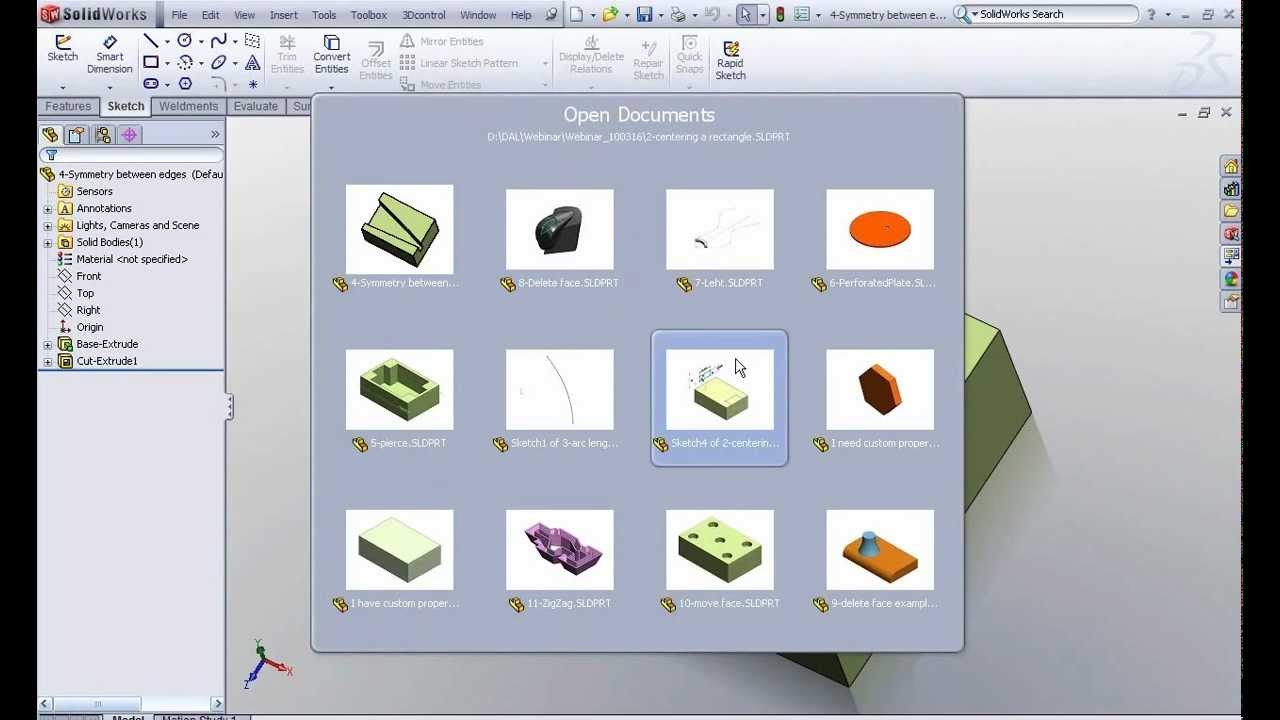1280x720 pixels.
Task: Open the FeatureManager design tree tab
Action: click(50, 135)
